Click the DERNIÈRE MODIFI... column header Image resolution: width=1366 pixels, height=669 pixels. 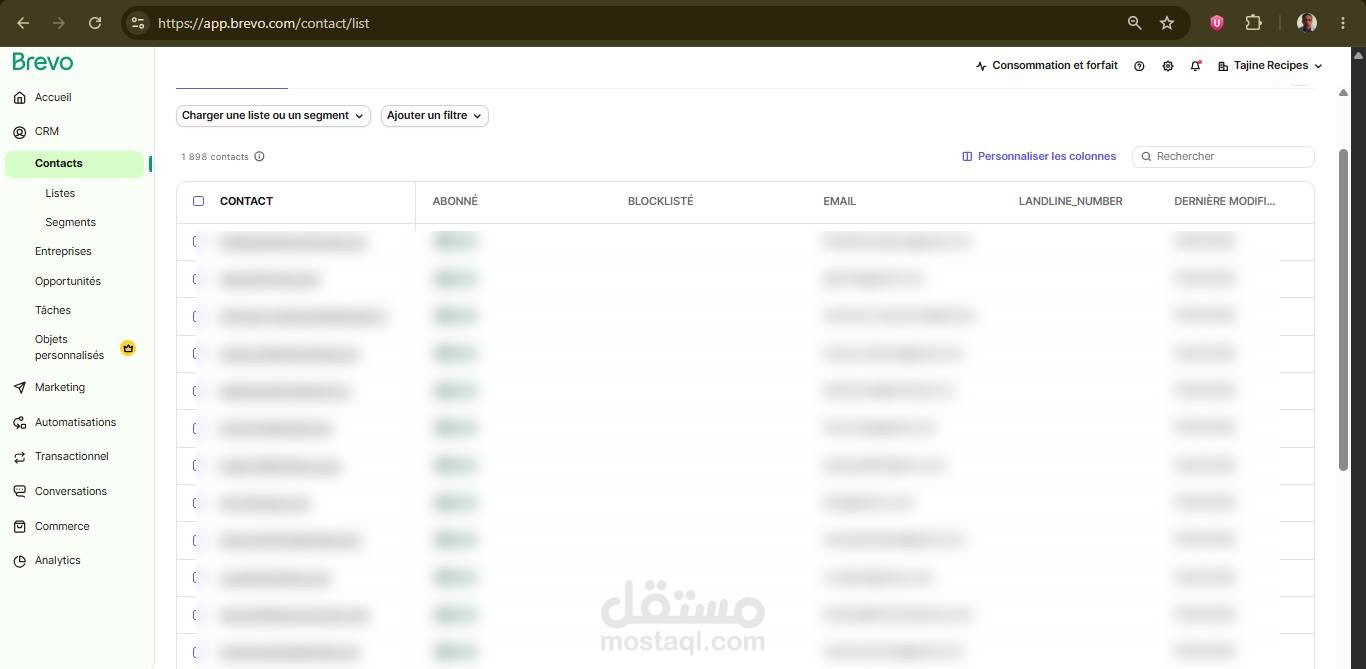[x=1224, y=201]
